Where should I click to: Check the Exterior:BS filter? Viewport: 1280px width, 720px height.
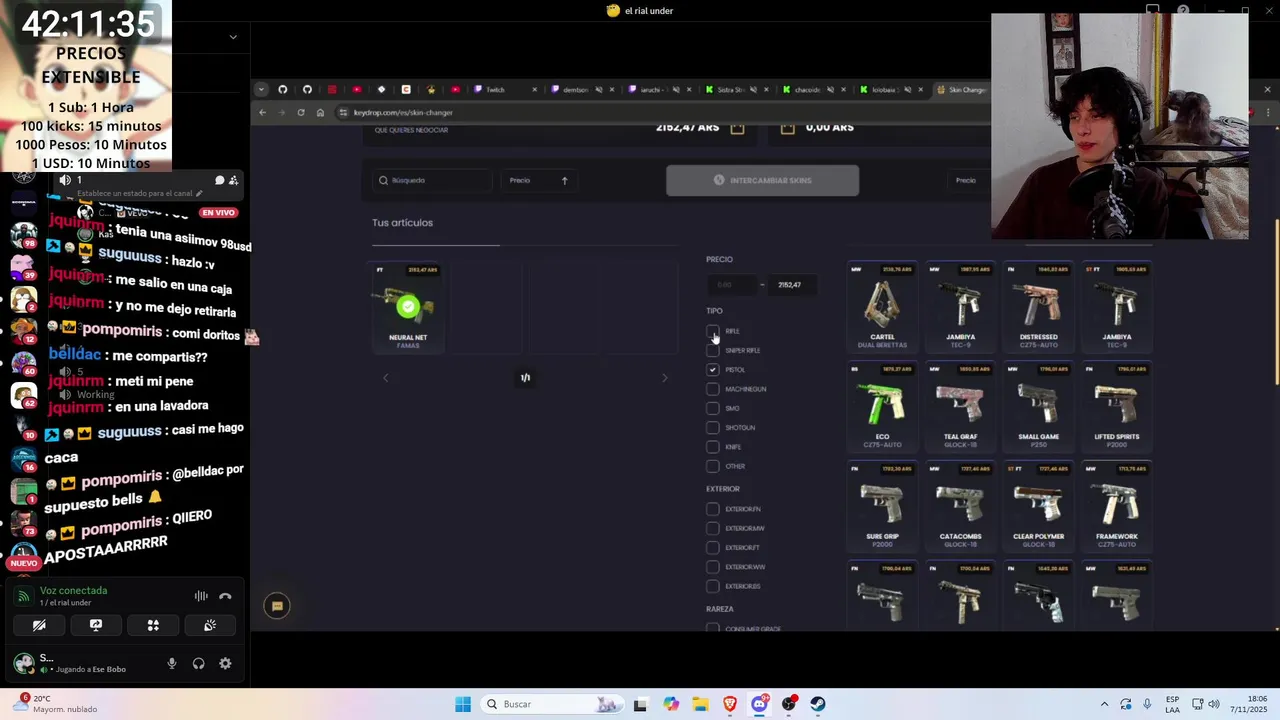712,586
